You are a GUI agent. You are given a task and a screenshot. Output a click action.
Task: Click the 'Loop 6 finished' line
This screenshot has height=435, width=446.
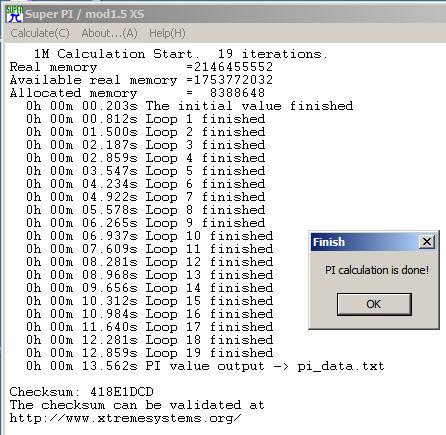point(146,184)
